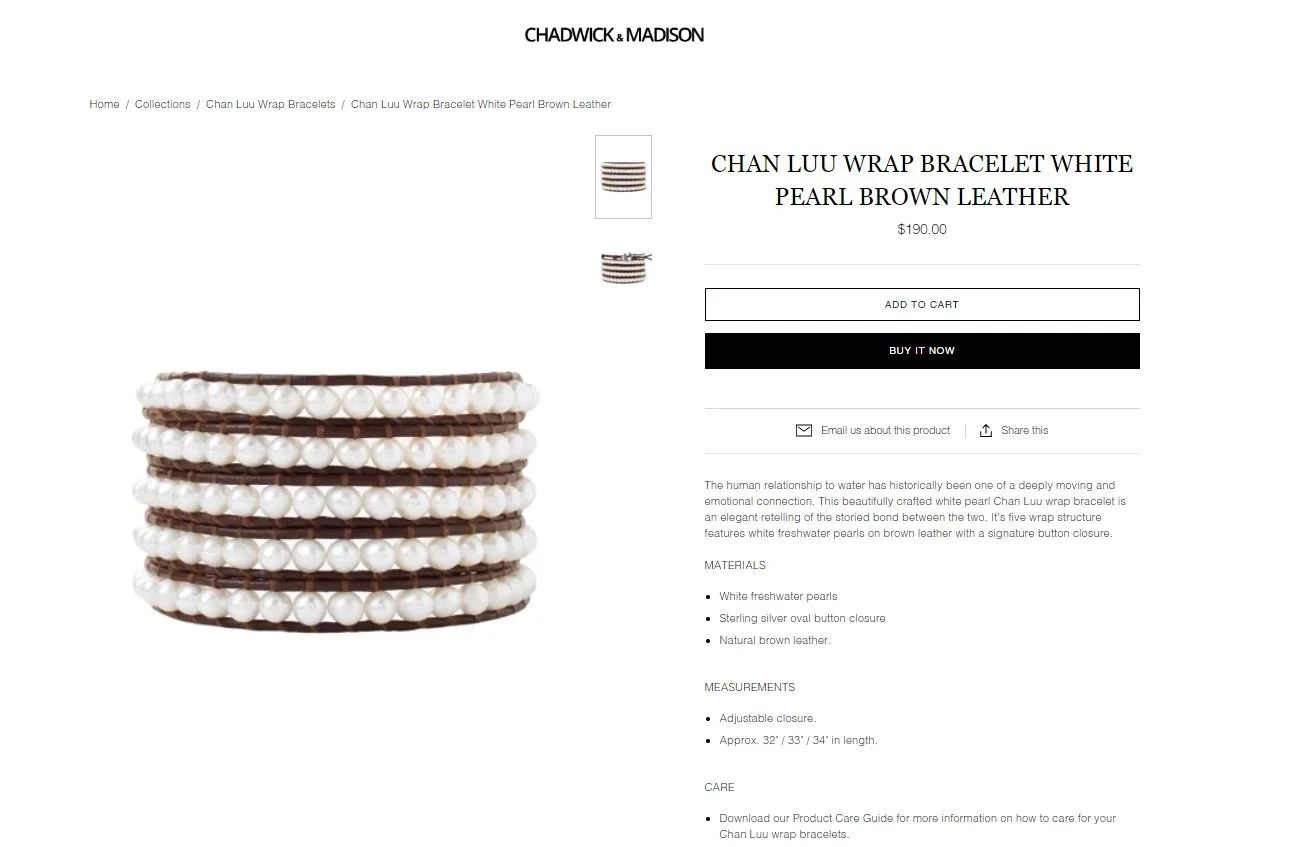Screen dimensions: 1295x847
Task: Click the $190.00 price
Action: coord(922,229)
